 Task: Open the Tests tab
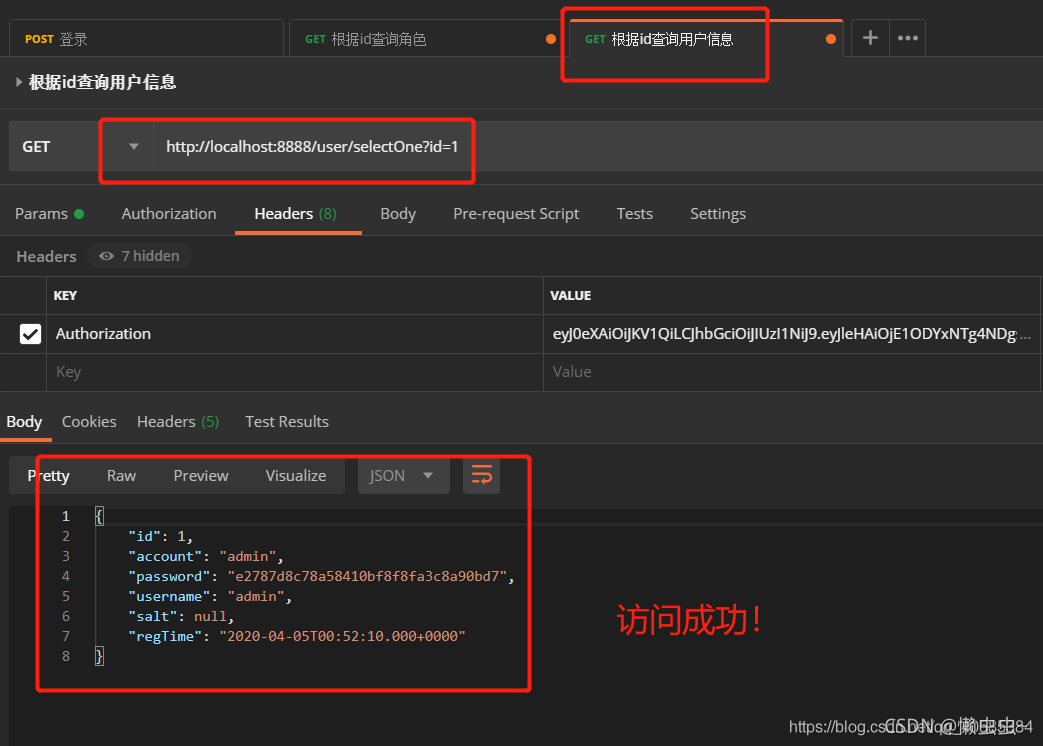click(635, 213)
